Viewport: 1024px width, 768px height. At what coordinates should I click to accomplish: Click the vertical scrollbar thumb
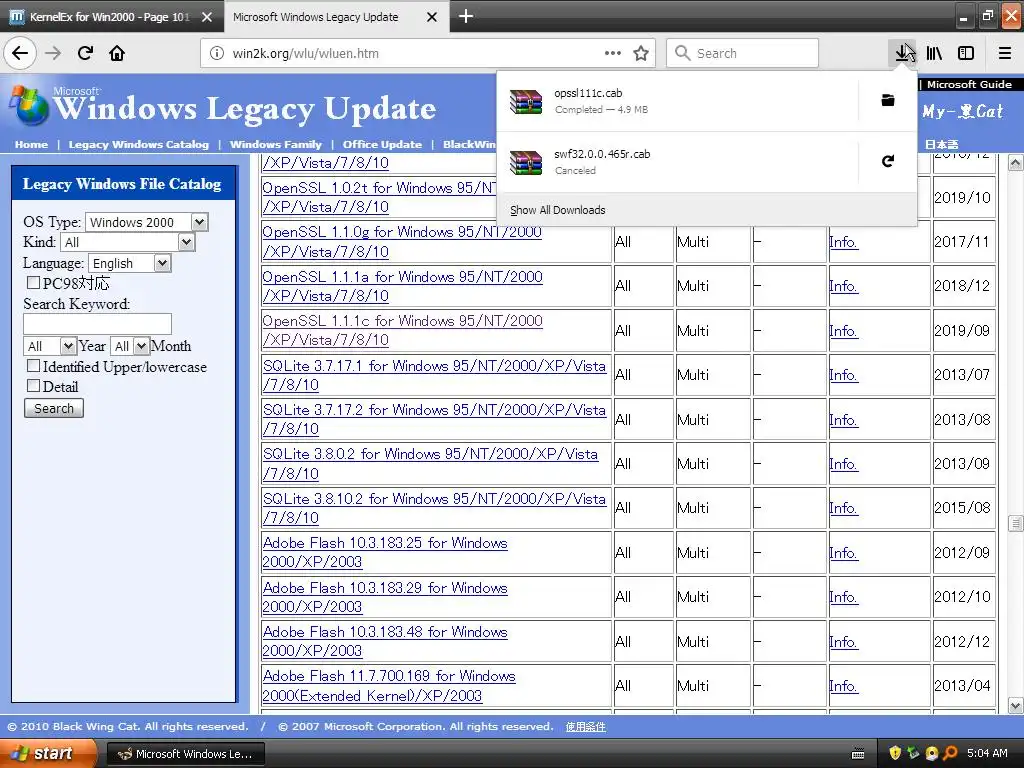[x=1016, y=523]
